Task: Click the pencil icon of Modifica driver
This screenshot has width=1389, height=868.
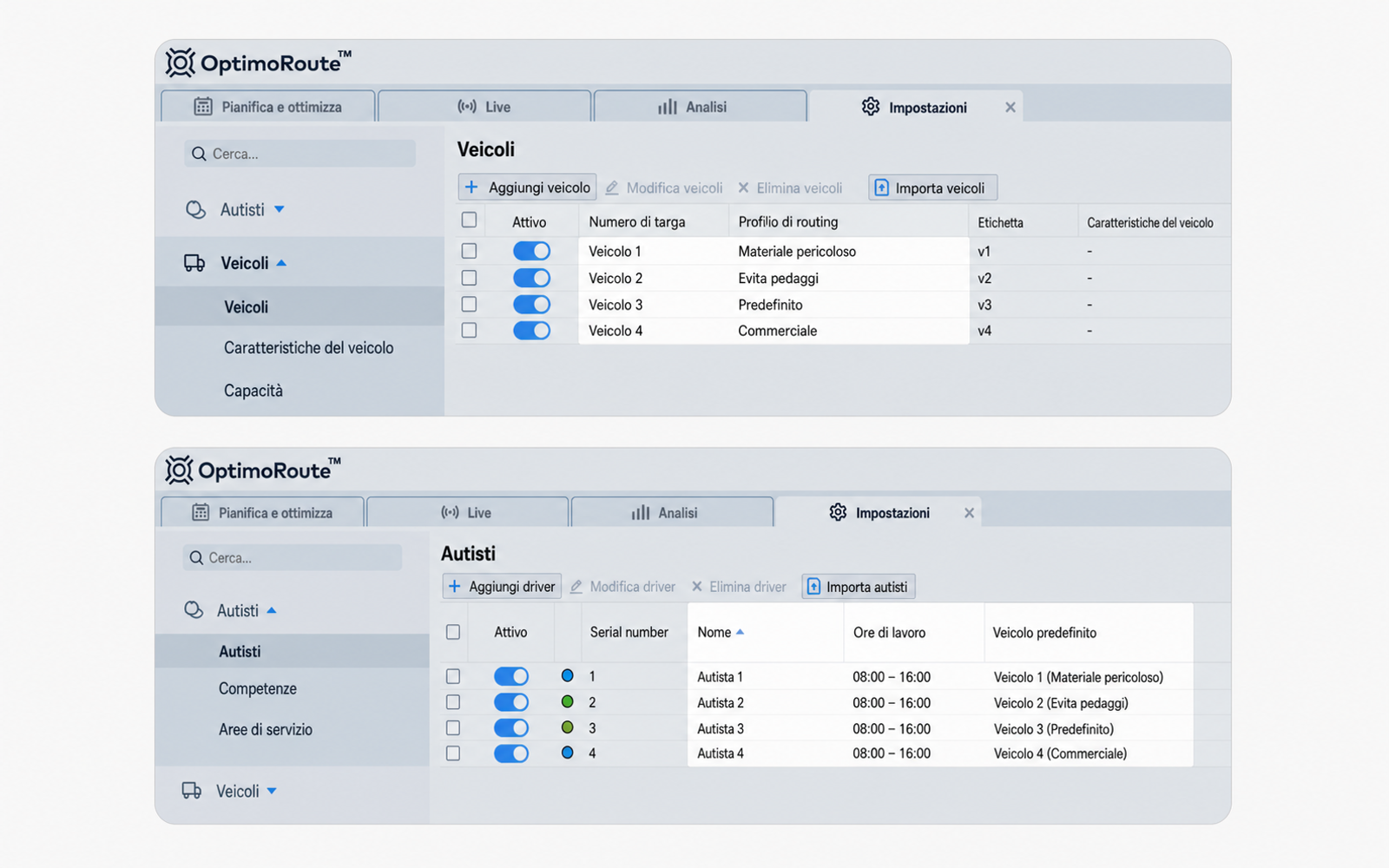Action: tap(576, 587)
